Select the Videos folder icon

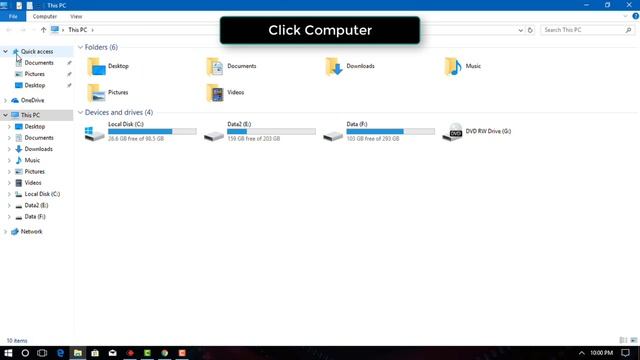(215, 93)
